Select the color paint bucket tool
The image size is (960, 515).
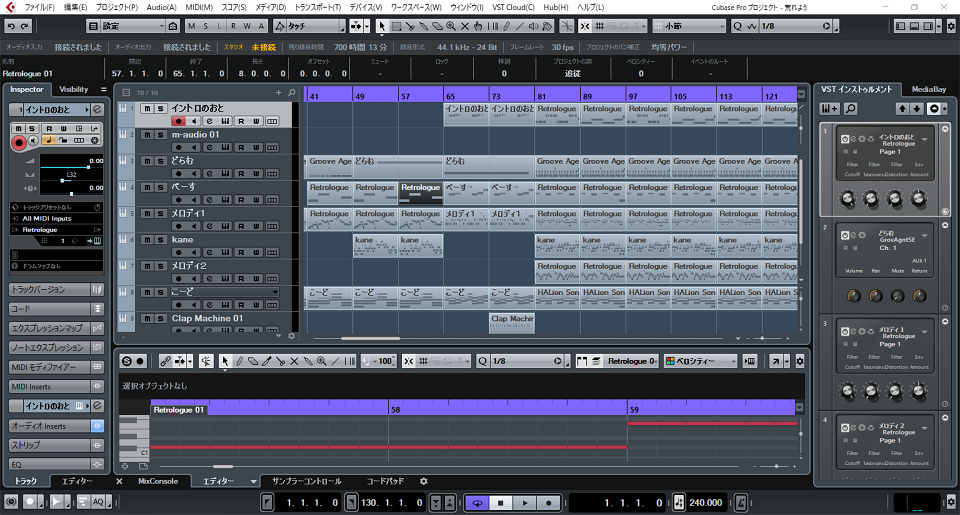[547, 26]
